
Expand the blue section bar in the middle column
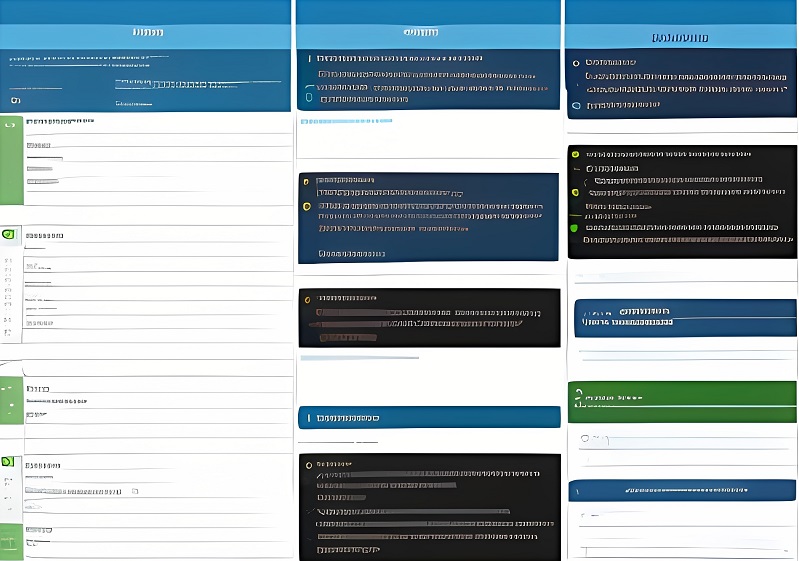coord(429,417)
